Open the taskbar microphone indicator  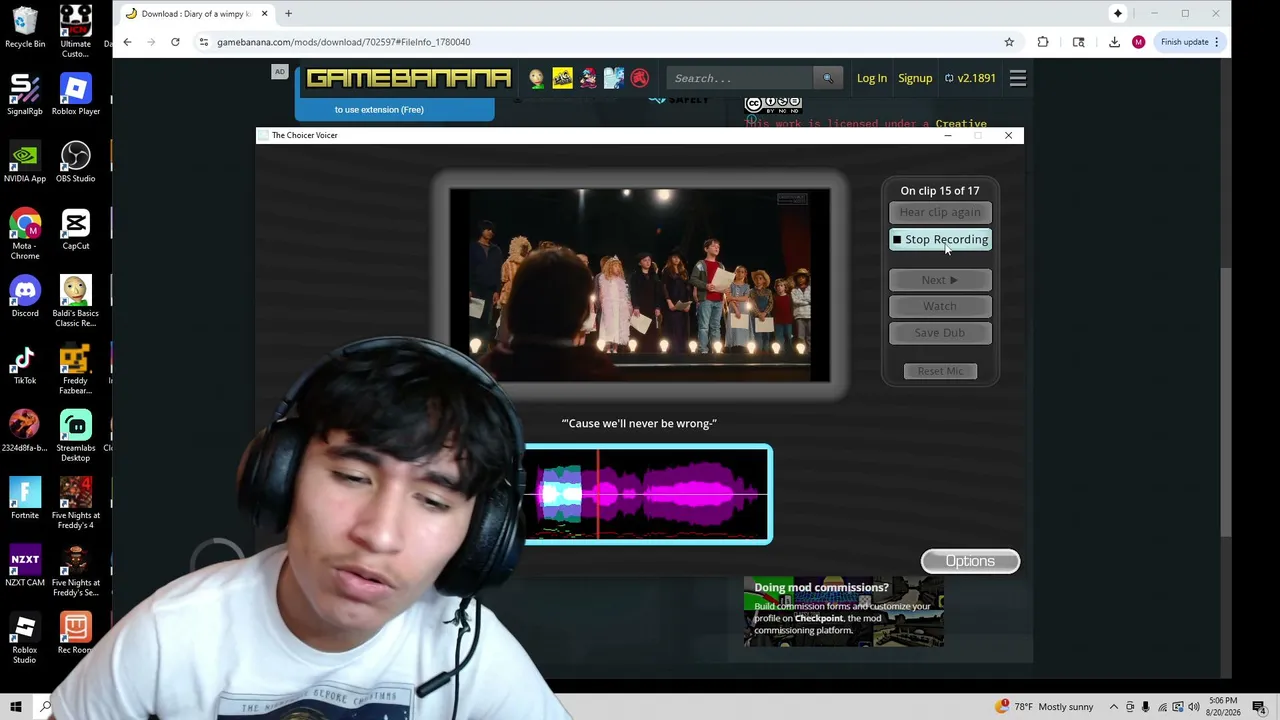coord(1145,707)
